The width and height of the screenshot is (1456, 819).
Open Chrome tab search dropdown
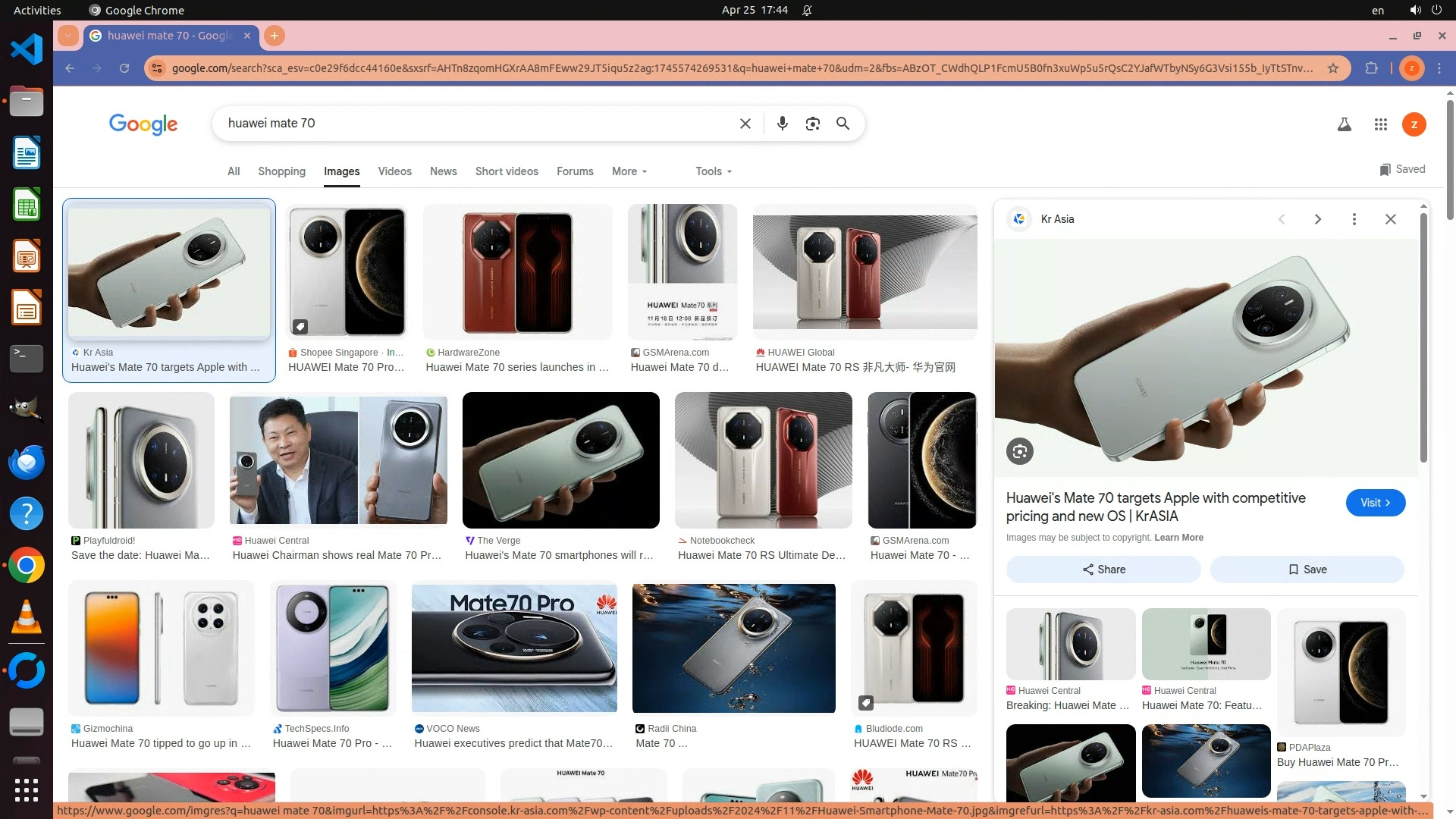68,36
